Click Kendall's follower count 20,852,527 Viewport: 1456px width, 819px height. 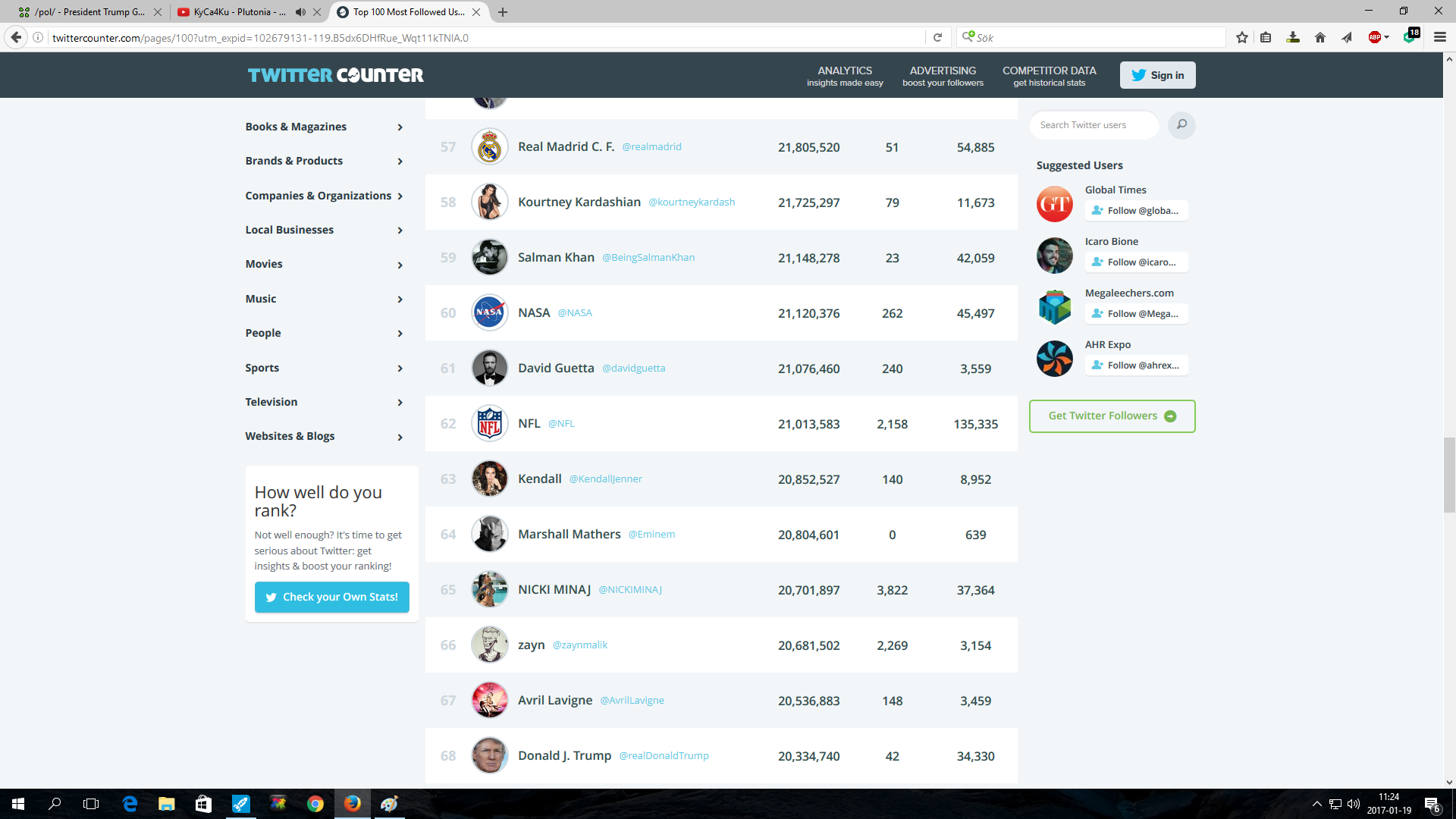pyautogui.click(x=808, y=479)
